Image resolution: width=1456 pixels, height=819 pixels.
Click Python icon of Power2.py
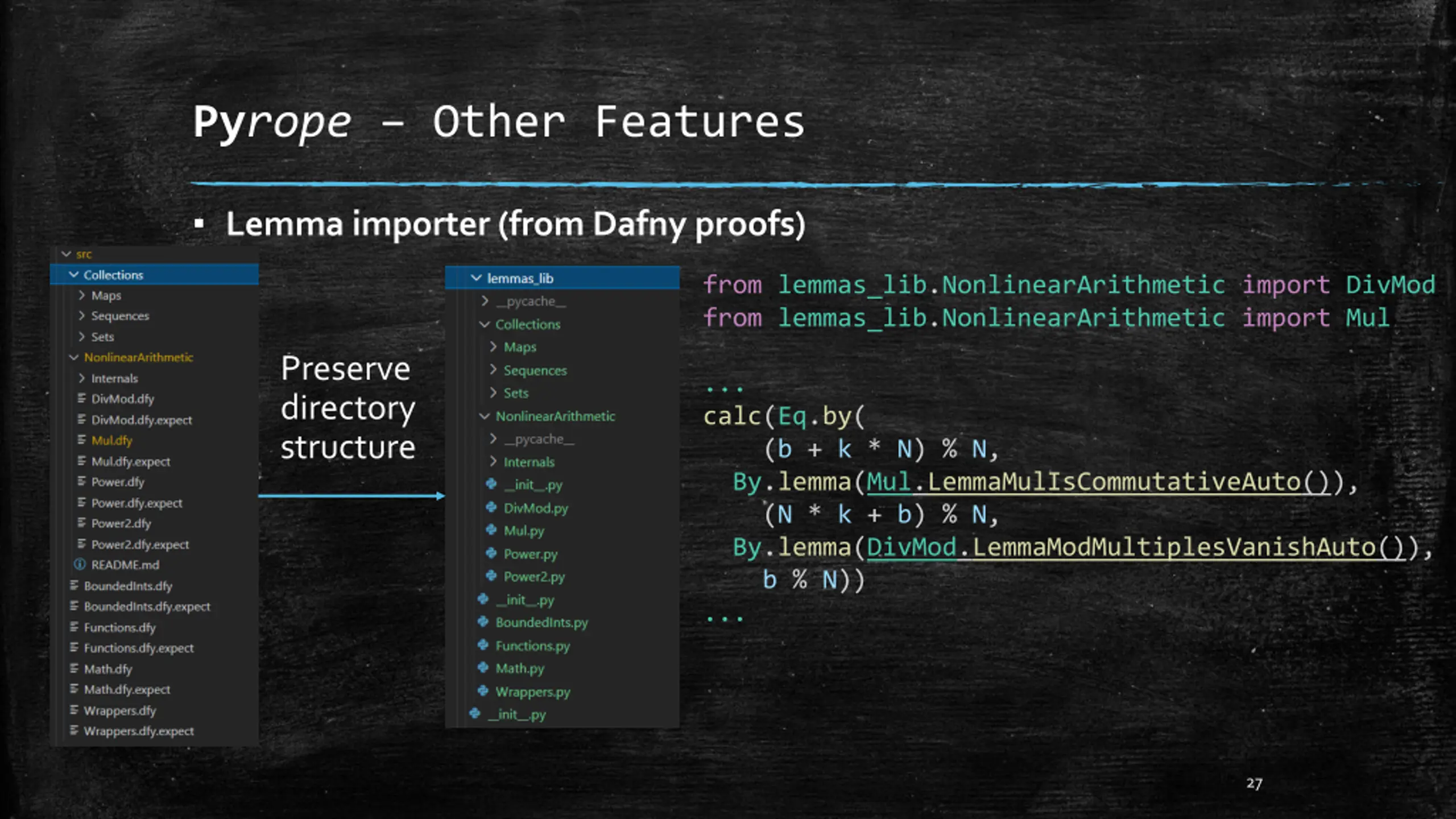(x=491, y=576)
